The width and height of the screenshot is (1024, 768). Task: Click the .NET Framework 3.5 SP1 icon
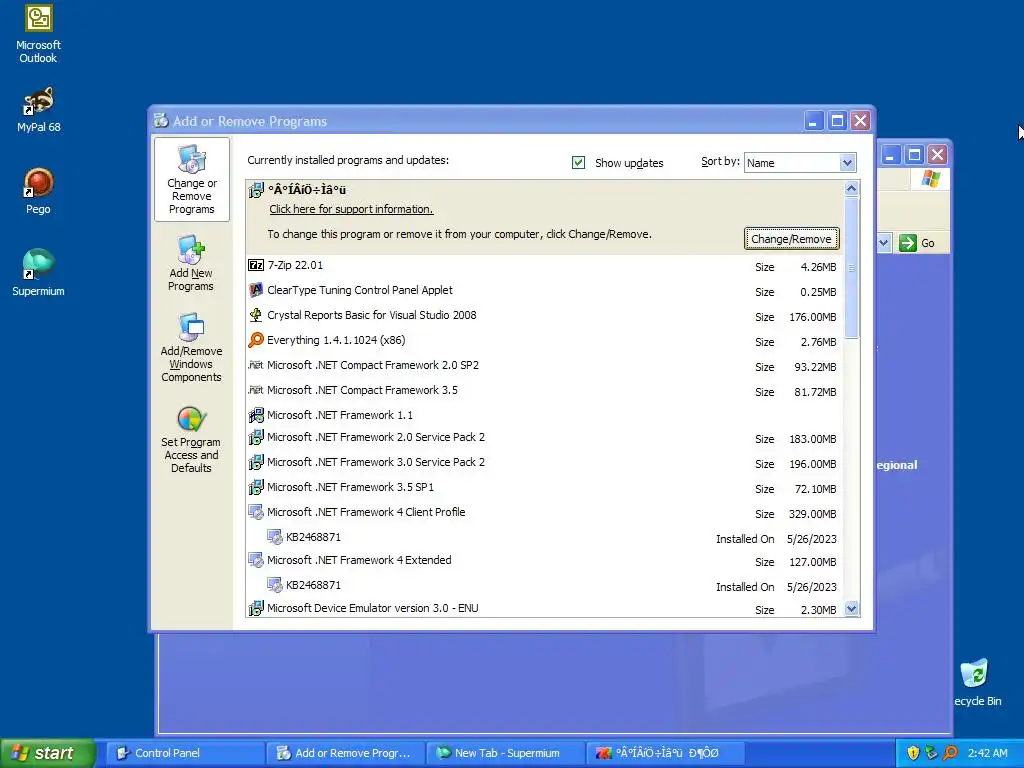click(x=255, y=487)
